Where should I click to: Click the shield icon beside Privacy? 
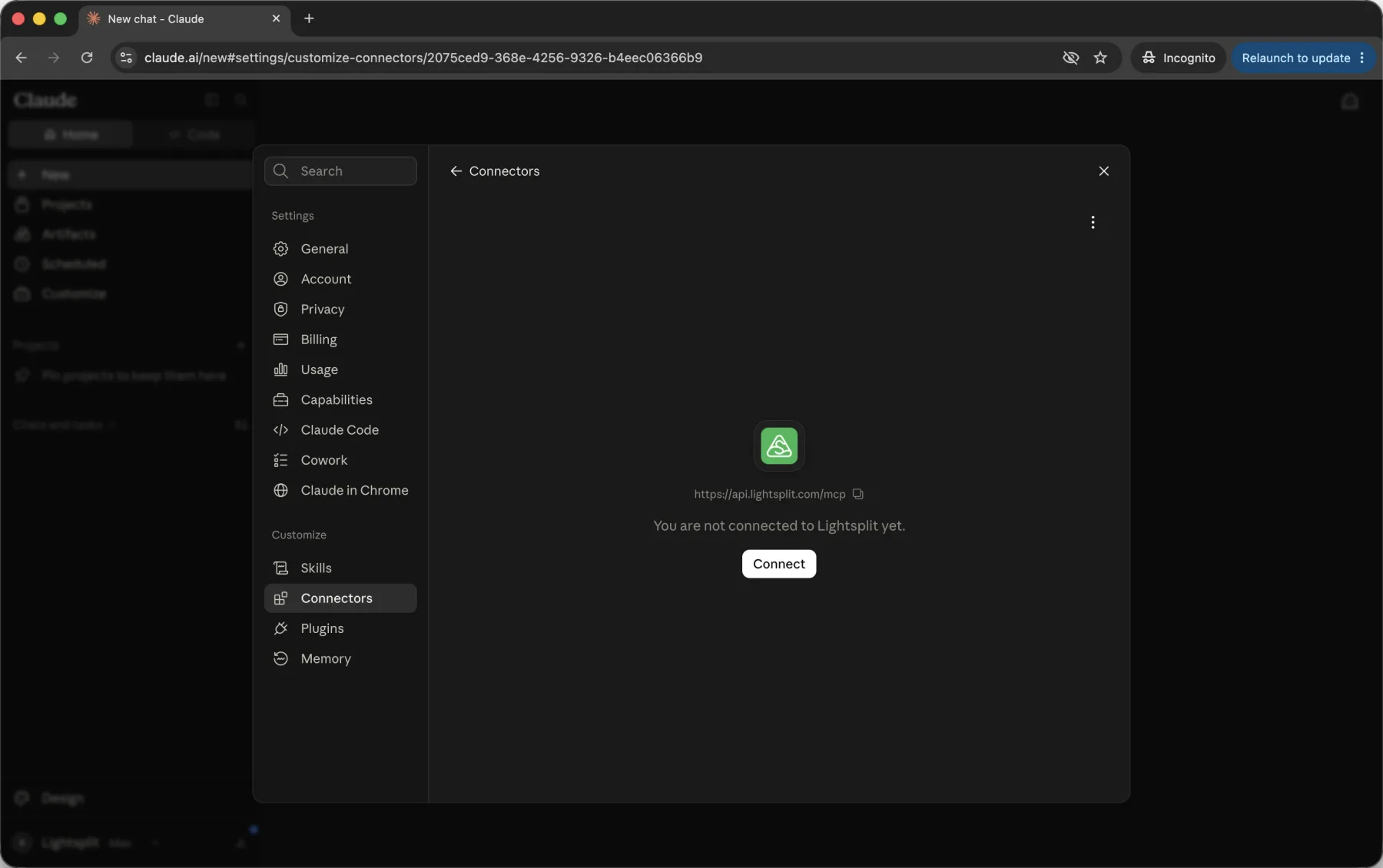[x=280, y=309]
